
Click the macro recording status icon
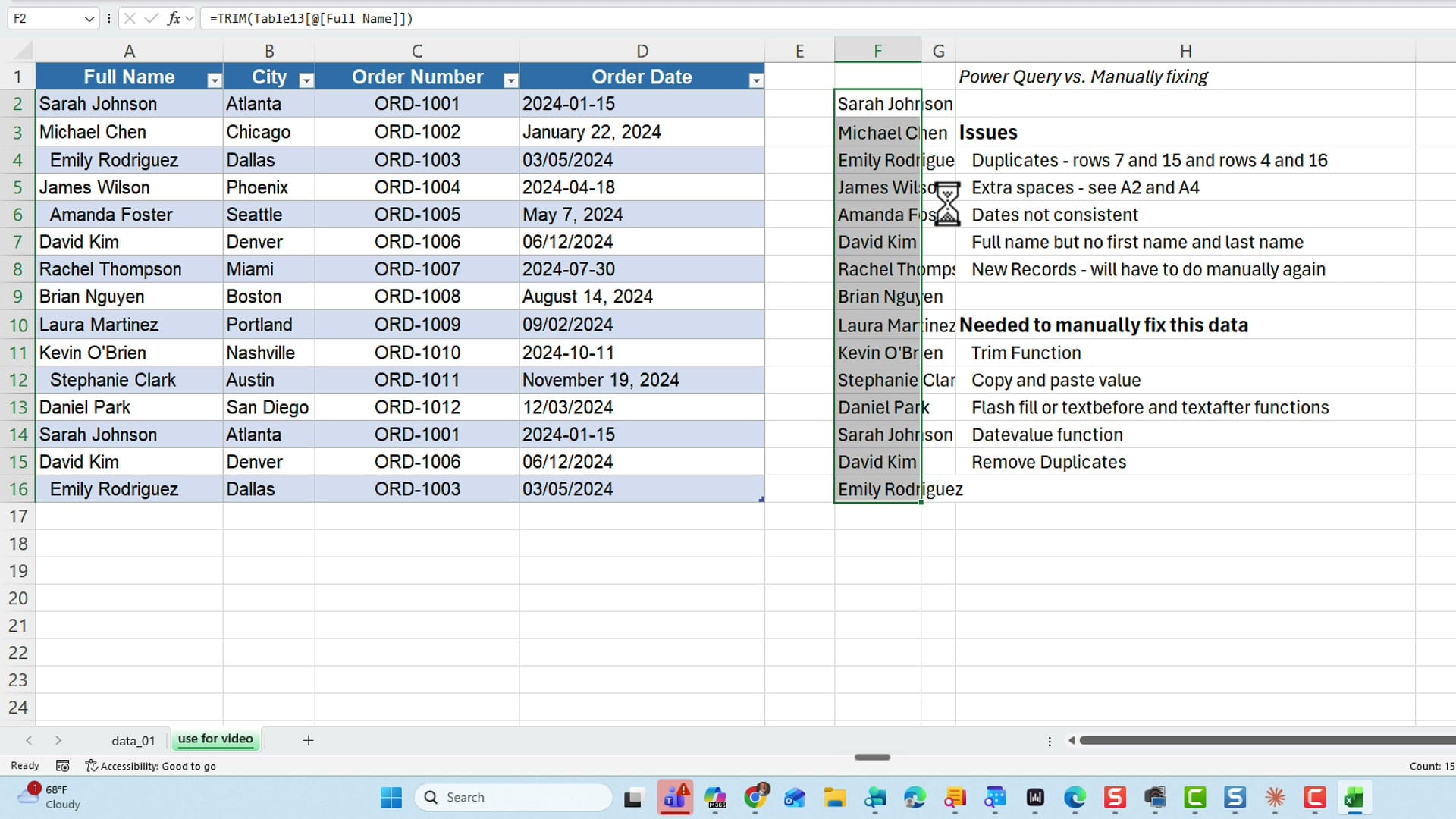tap(63, 766)
